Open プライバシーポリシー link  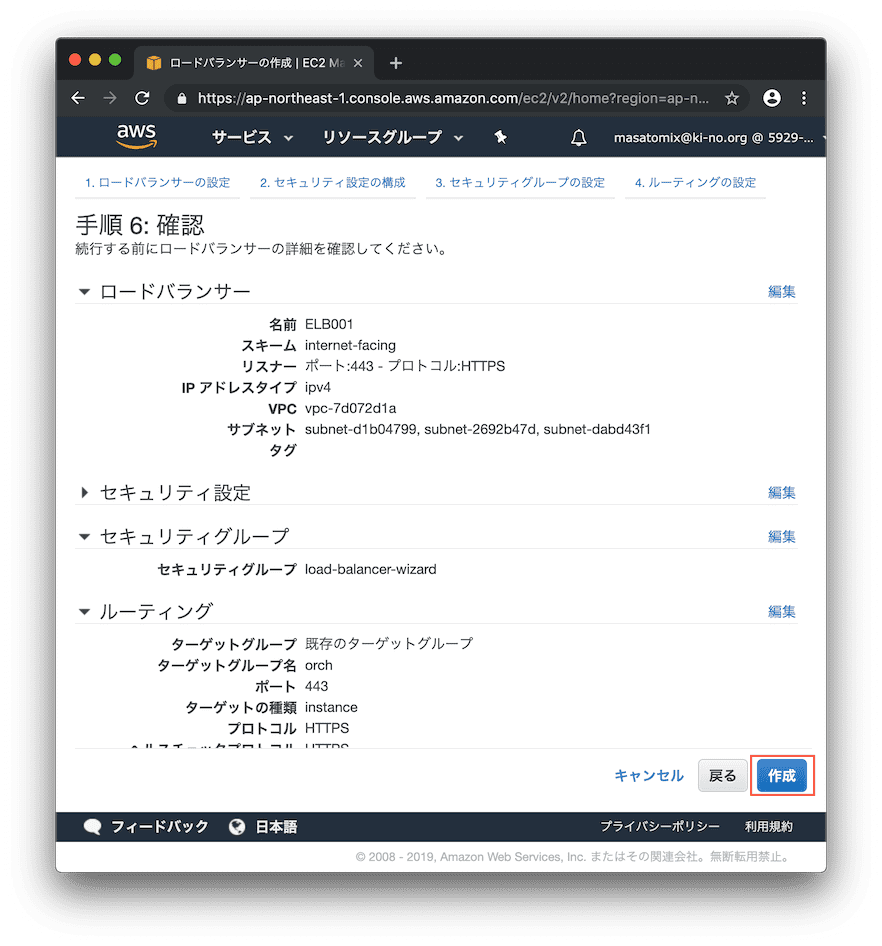(659, 827)
